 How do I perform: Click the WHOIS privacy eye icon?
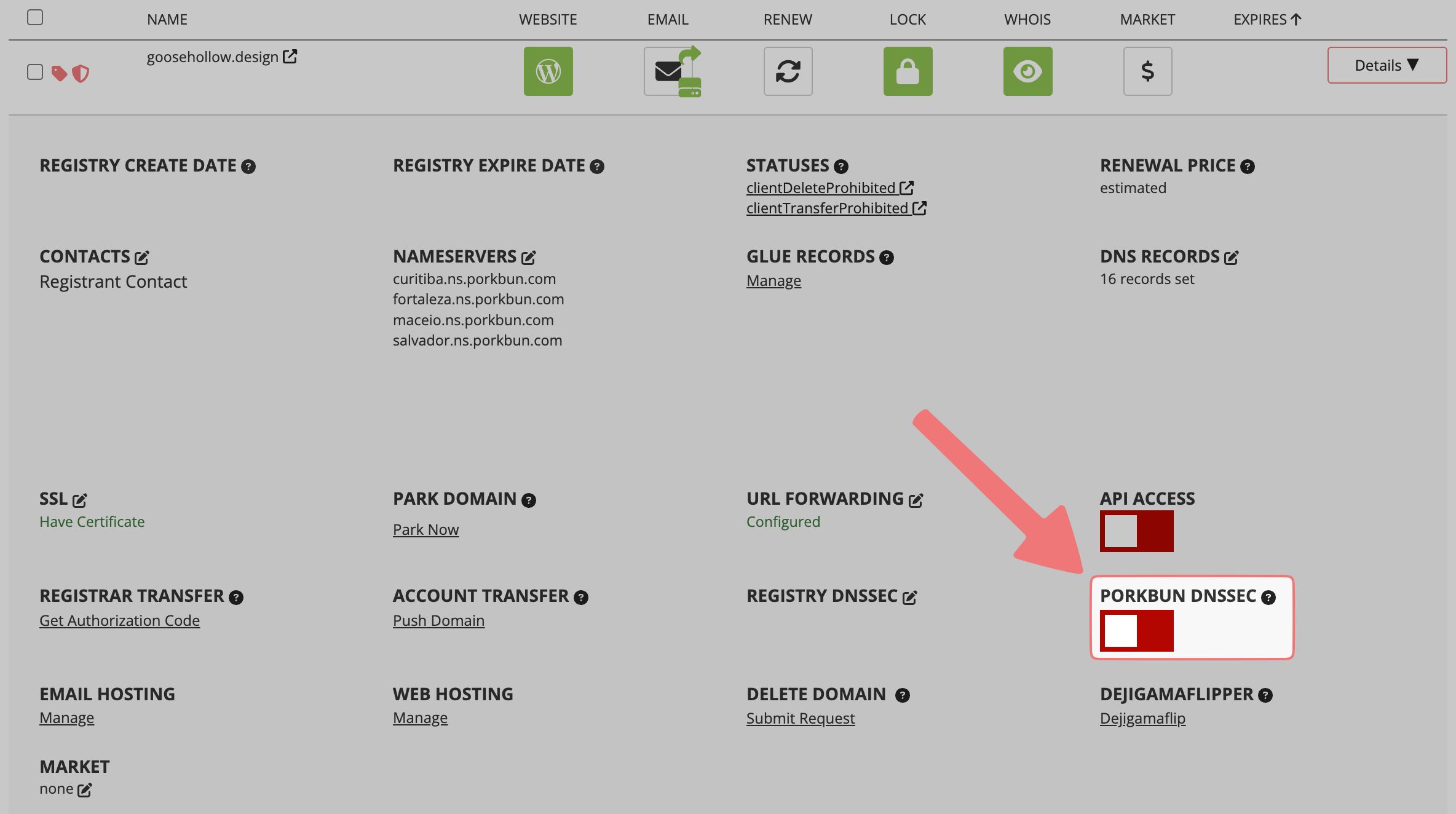[x=1027, y=71]
